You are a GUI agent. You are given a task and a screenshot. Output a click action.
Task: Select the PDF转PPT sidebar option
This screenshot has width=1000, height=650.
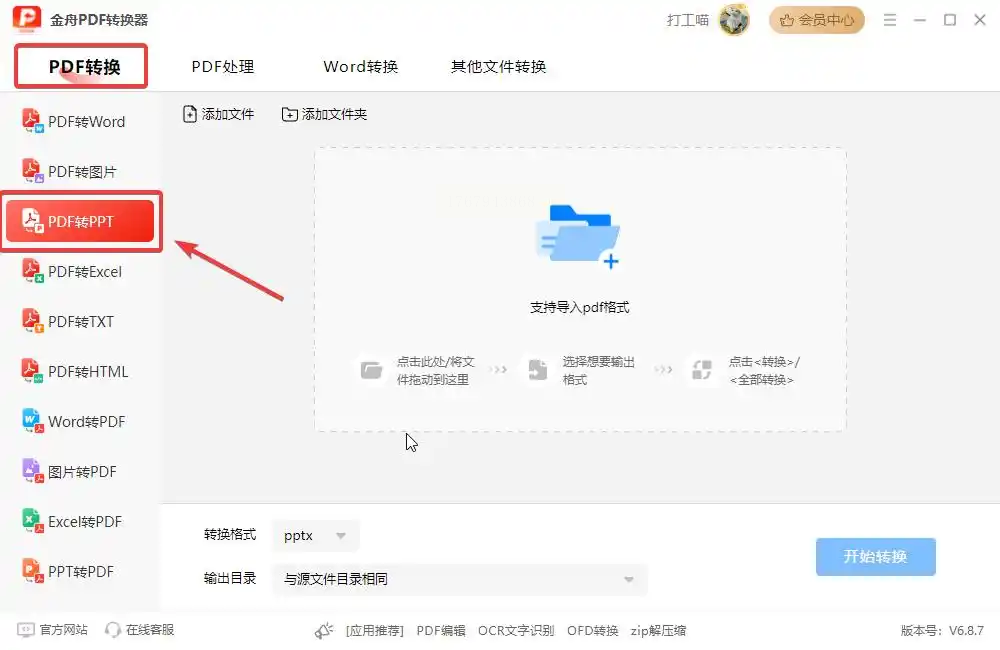(80, 221)
